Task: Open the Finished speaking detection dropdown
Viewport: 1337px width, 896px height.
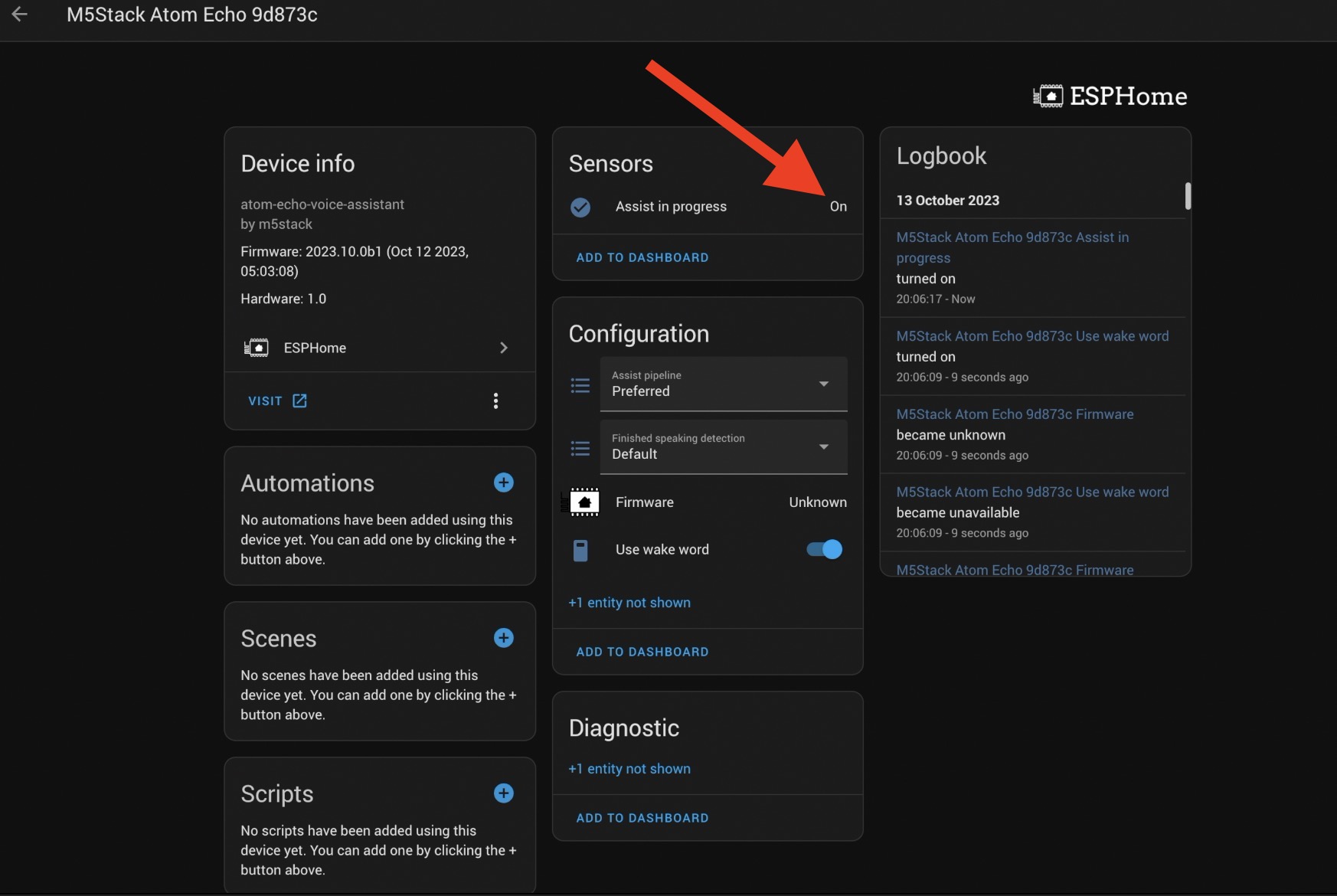Action: tap(724, 446)
